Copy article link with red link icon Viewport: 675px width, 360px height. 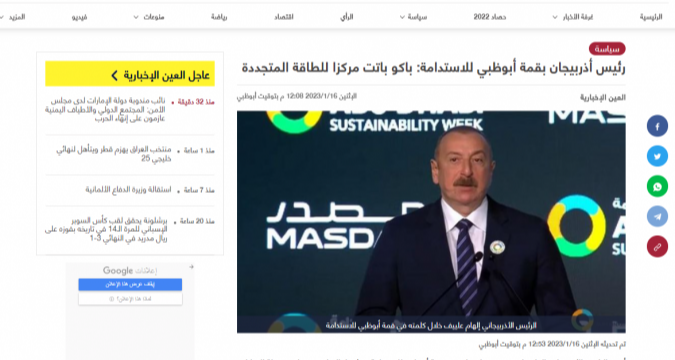pos(657,247)
